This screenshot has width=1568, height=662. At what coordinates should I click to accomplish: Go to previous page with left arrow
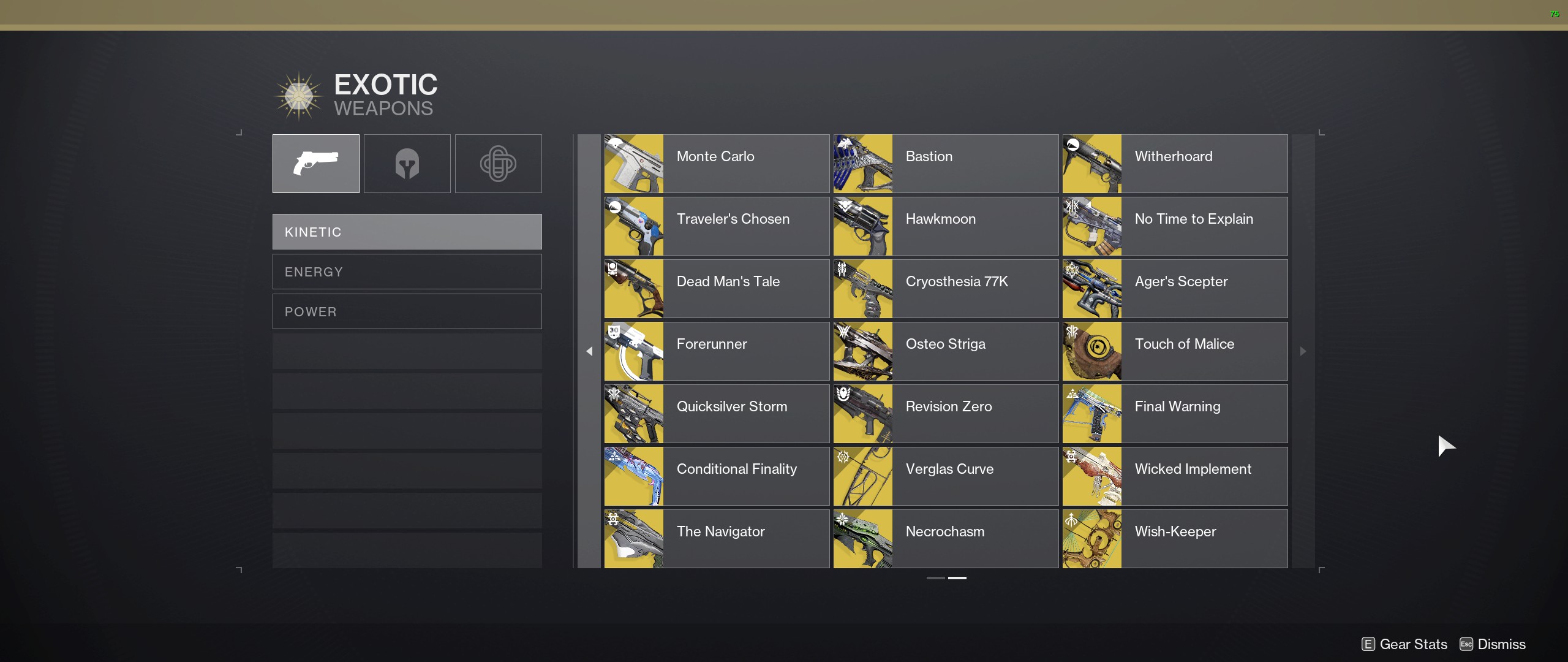pyautogui.click(x=589, y=351)
